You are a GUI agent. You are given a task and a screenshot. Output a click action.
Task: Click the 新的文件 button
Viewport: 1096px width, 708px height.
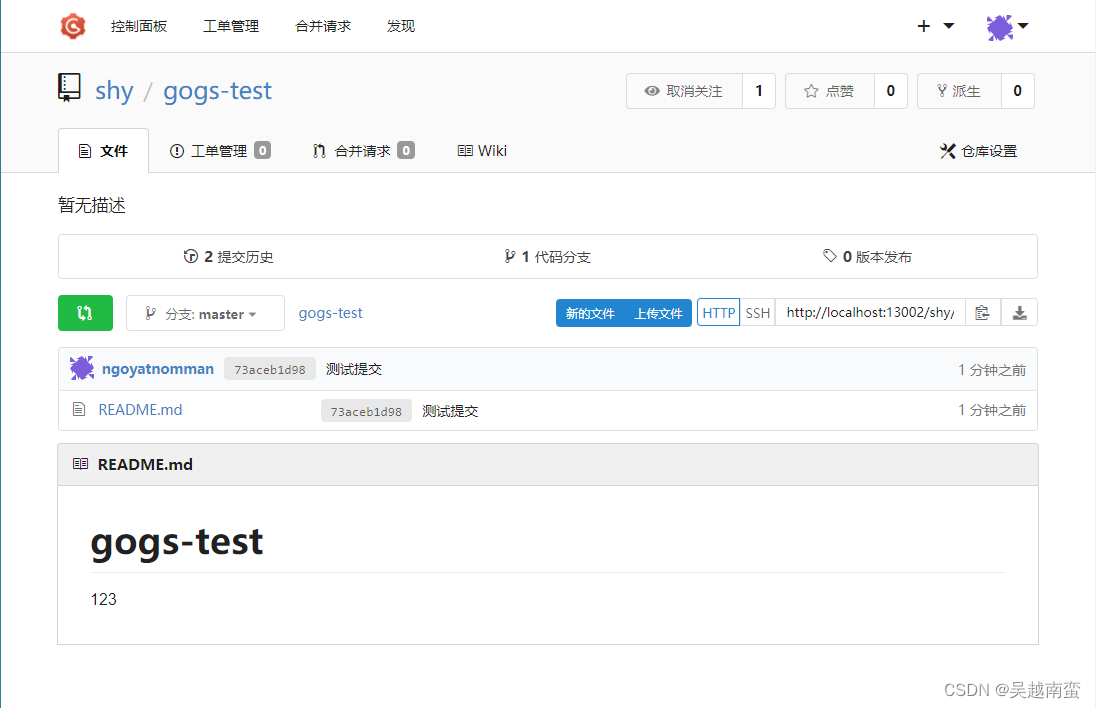click(x=588, y=312)
